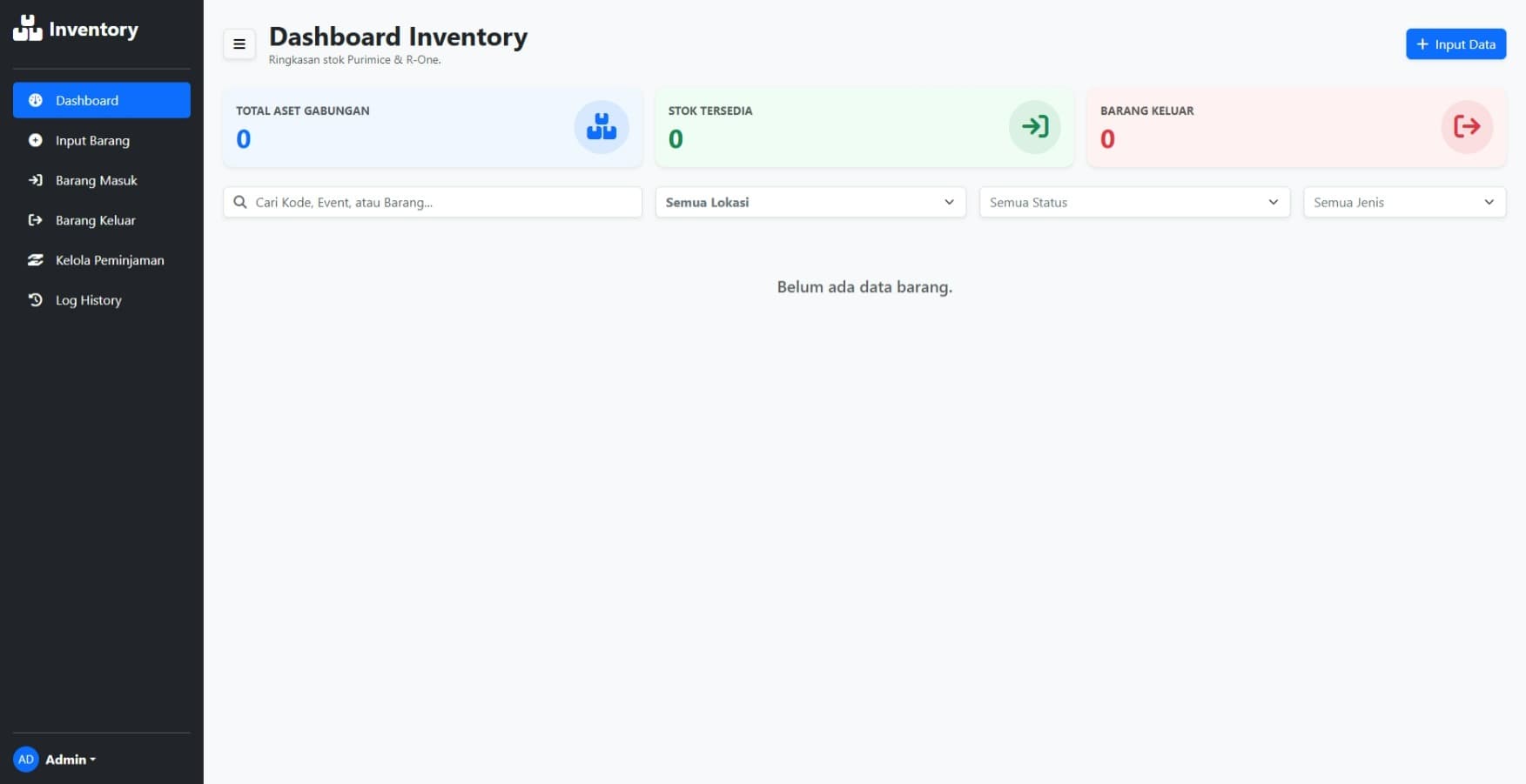Click the sign-in arrow icon beside Barang Masuk
The height and width of the screenshot is (784, 1526).
pyautogui.click(x=36, y=180)
